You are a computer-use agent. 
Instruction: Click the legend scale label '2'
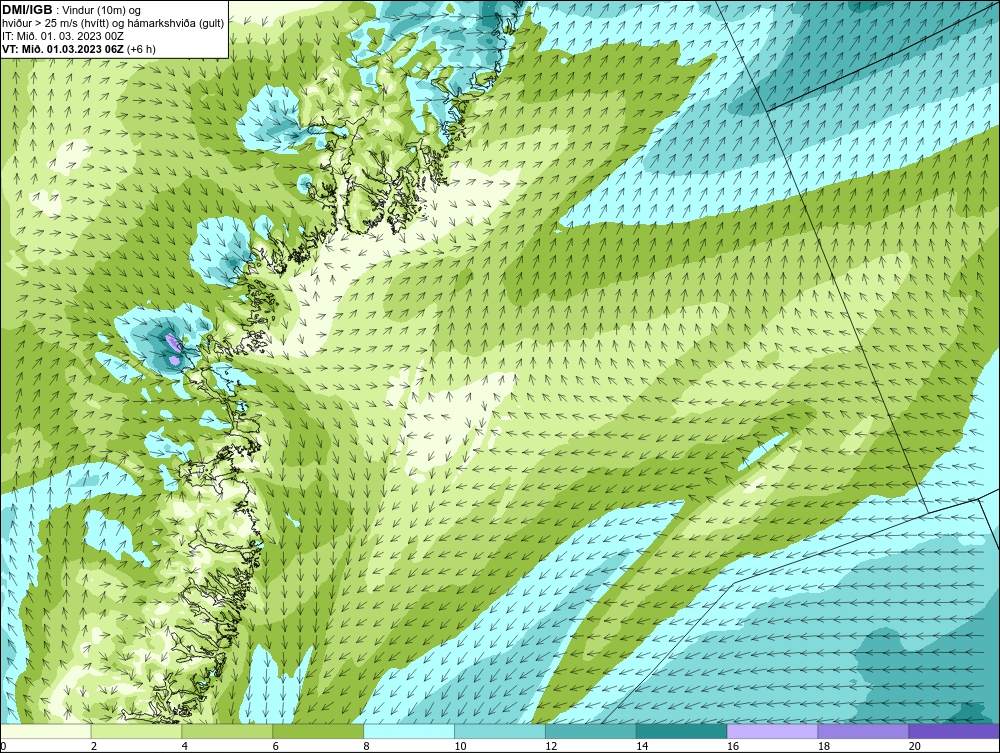point(94,746)
